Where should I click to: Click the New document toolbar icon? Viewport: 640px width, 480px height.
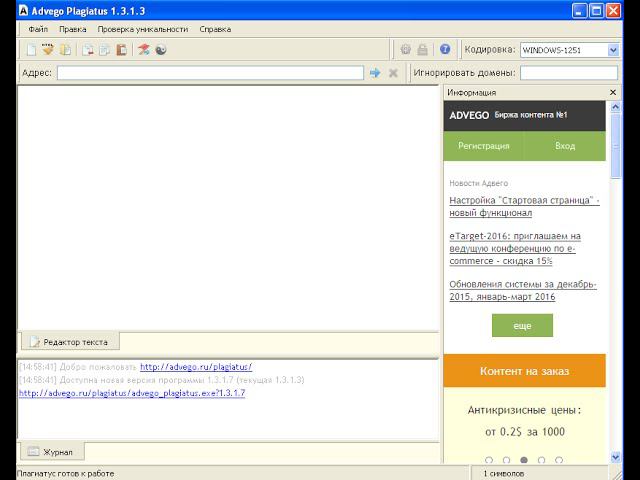point(31,50)
